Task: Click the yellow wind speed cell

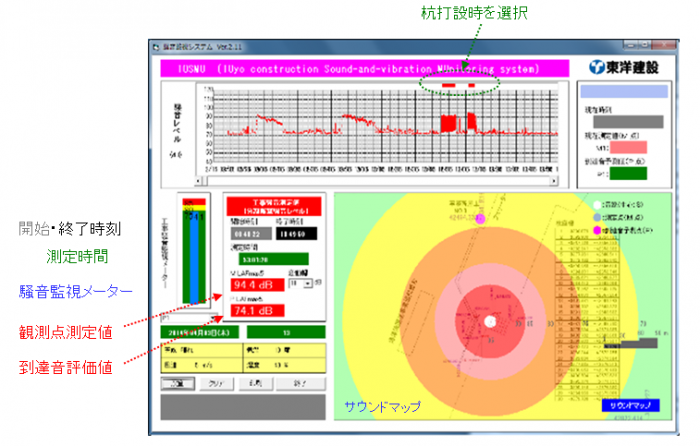Action: coord(202,365)
